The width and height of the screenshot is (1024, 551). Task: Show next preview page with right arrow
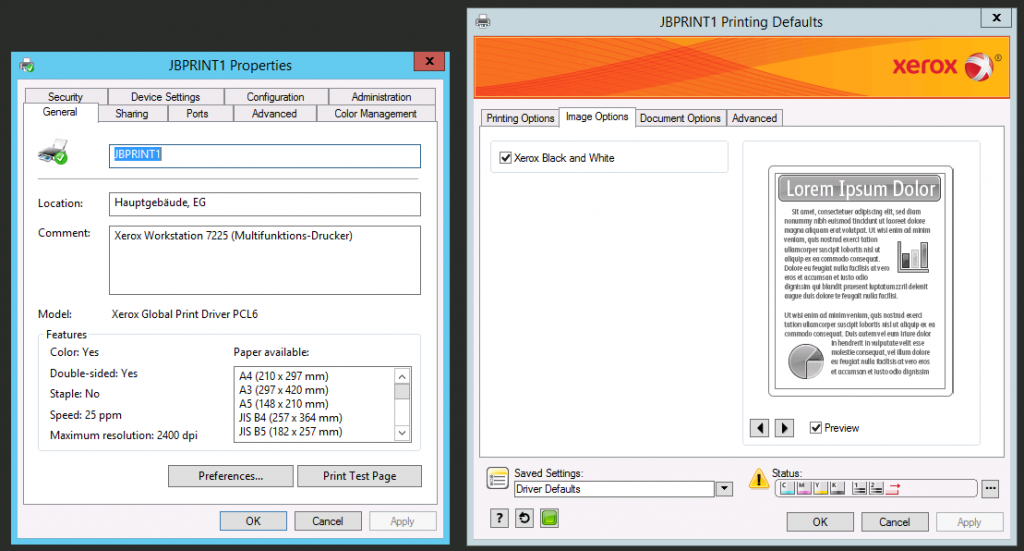coord(784,428)
